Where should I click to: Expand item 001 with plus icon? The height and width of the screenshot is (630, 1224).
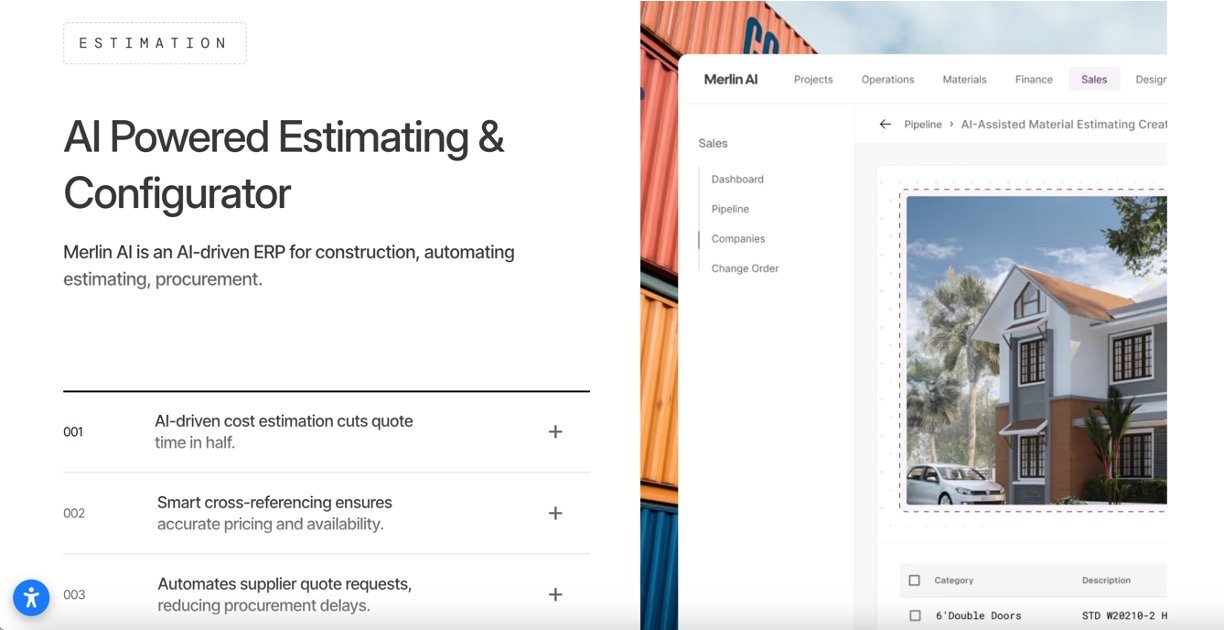(555, 432)
